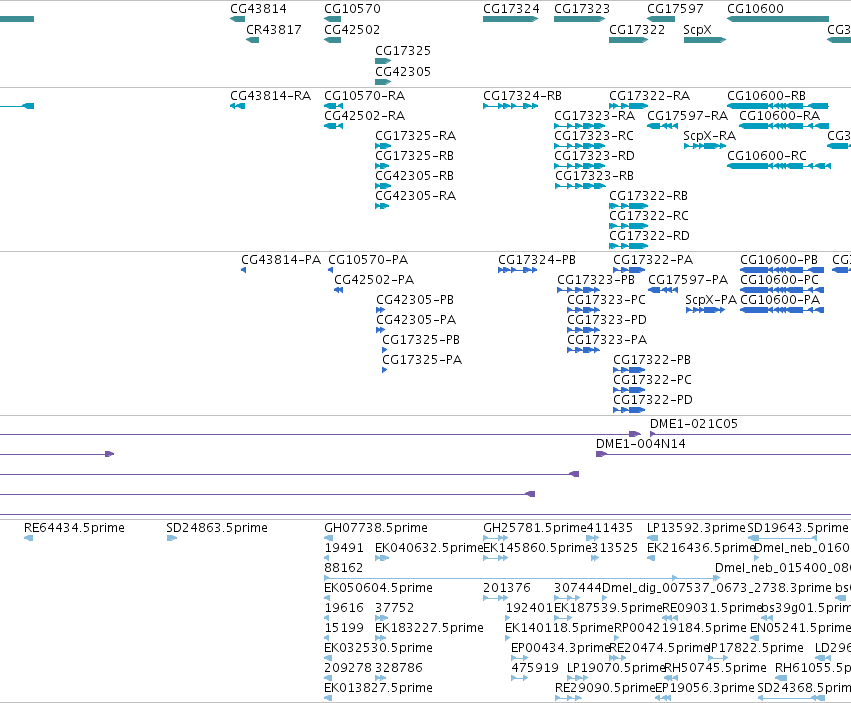Click transcript CG17597-RA label
Screen dimensions: 851x703
coord(687,116)
